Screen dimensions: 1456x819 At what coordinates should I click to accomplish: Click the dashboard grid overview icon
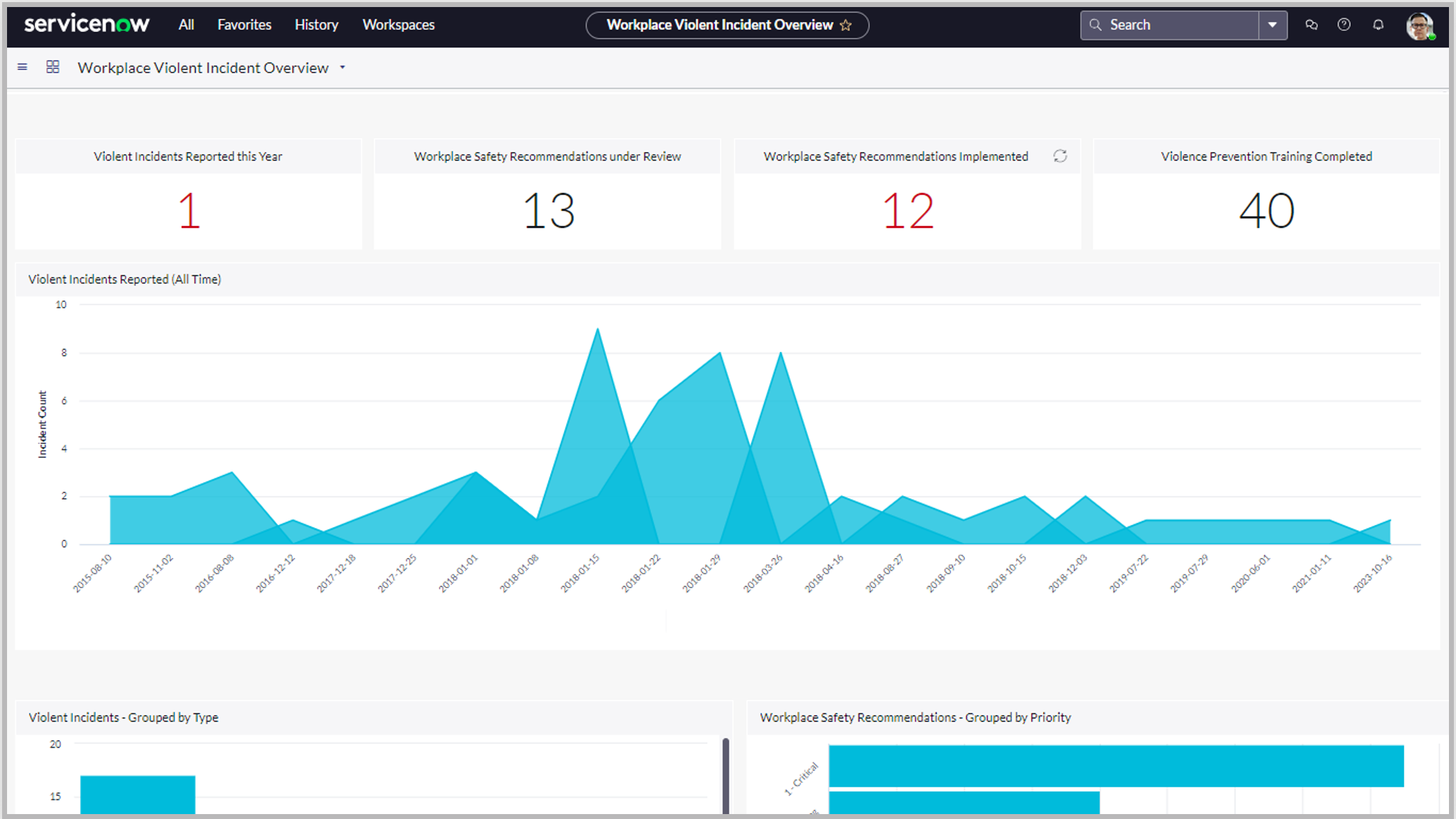tap(53, 67)
